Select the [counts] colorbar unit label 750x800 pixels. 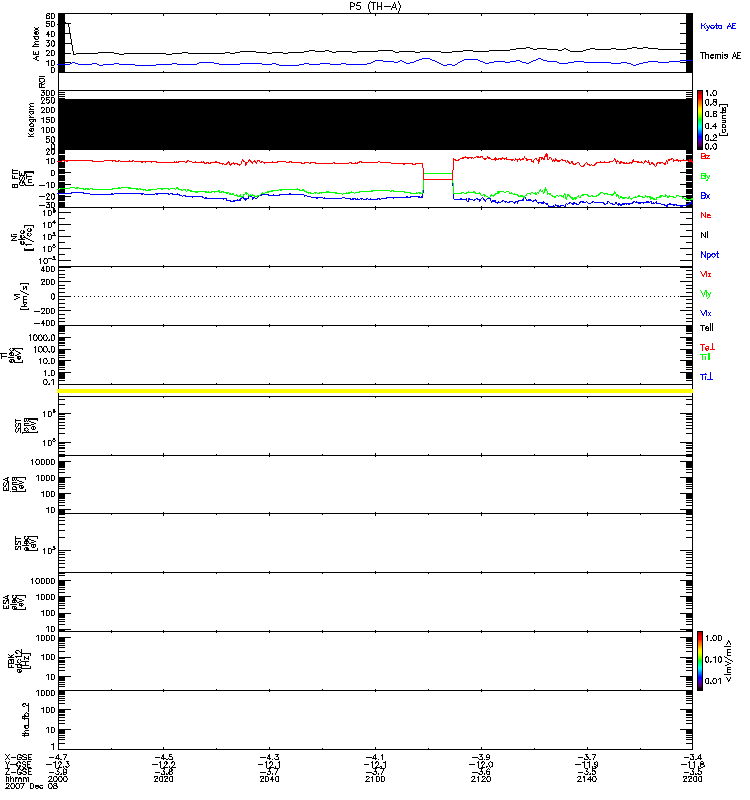(723, 120)
